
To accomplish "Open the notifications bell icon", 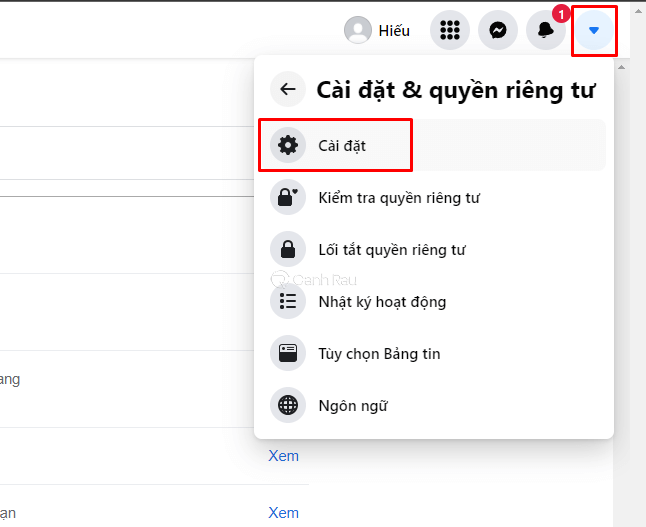I will 546,30.
